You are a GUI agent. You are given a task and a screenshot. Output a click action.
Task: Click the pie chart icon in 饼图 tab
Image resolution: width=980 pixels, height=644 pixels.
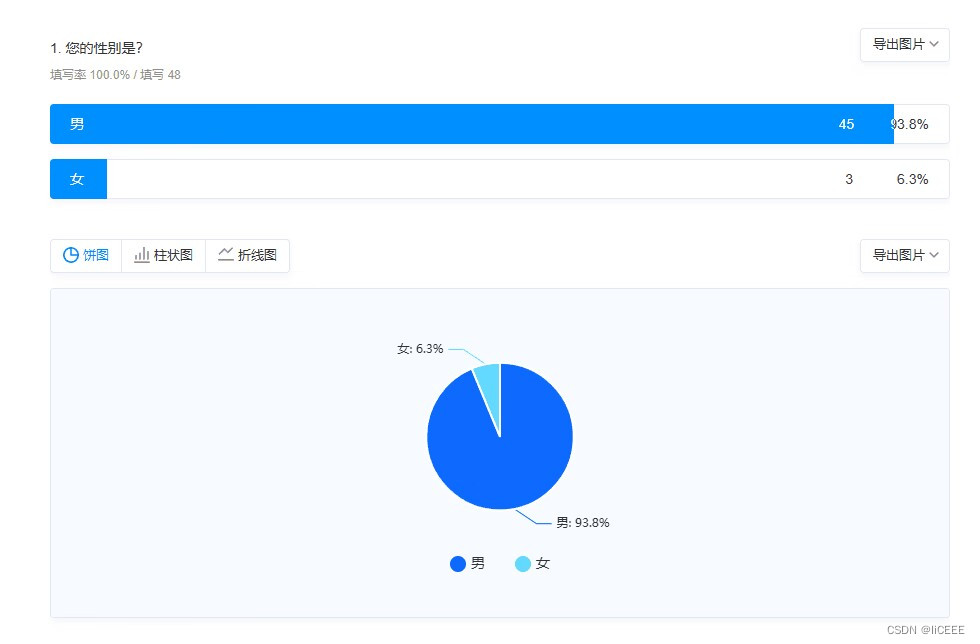coord(71,255)
